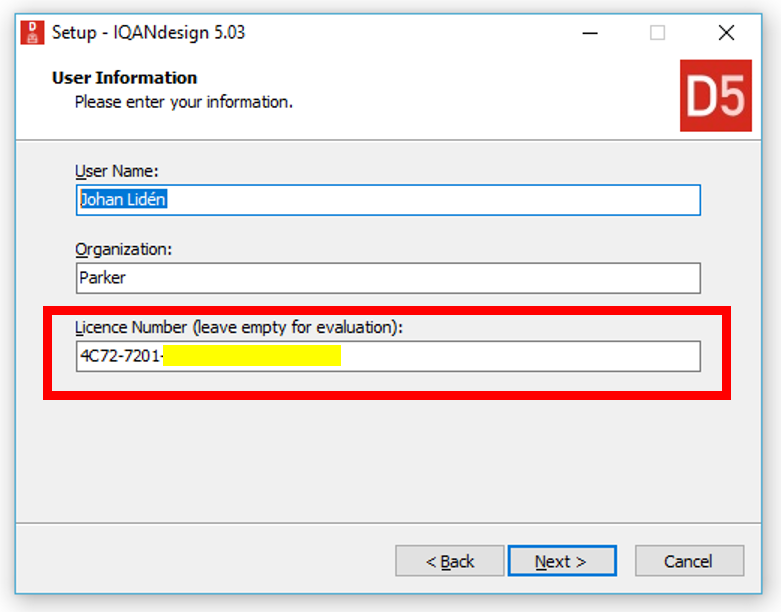Image resolution: width=781 pixels, height=612 pixels.
Task: Click the 'Setup - IQANdesign 5.03' window title
Action: click(148, 33)
